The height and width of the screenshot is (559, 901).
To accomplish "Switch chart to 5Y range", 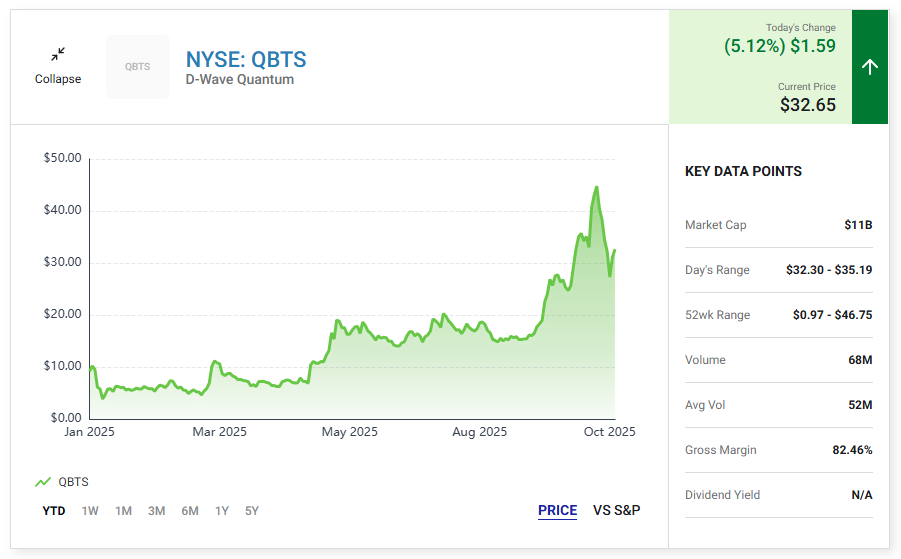I will [252, 511].
